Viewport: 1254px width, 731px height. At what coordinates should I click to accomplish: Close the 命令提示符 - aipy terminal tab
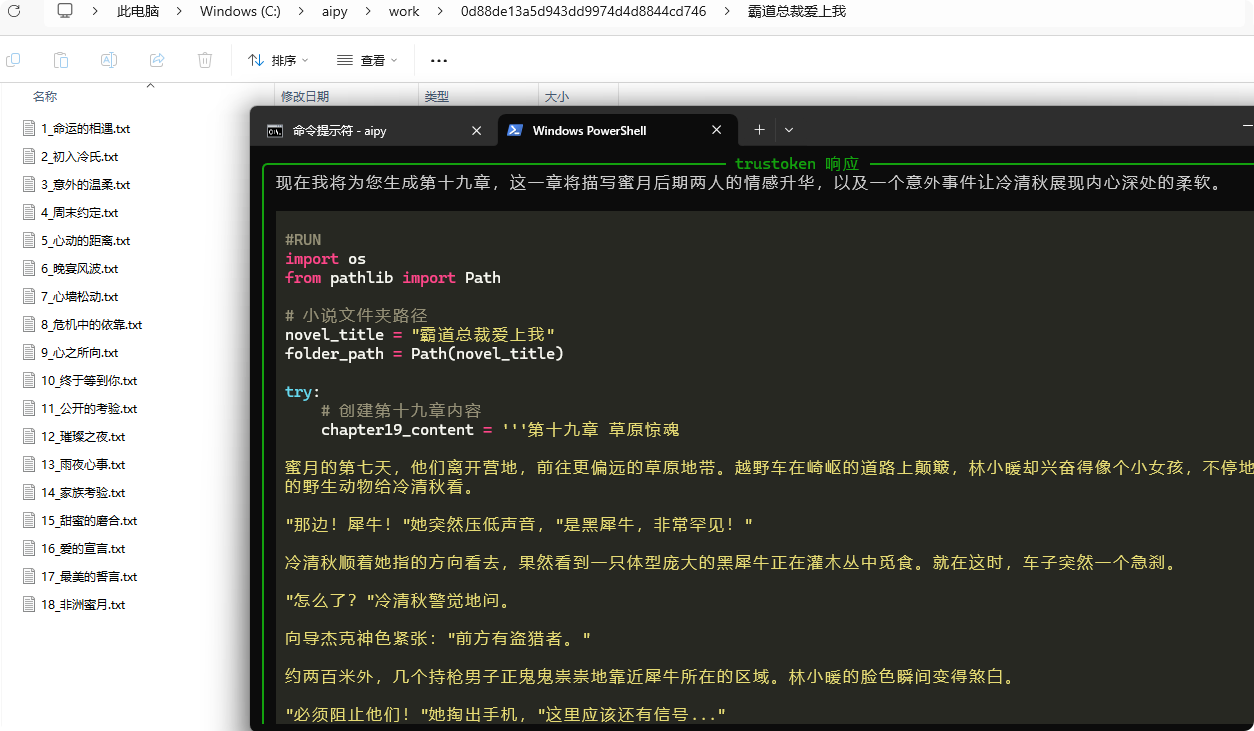[477, 130]
